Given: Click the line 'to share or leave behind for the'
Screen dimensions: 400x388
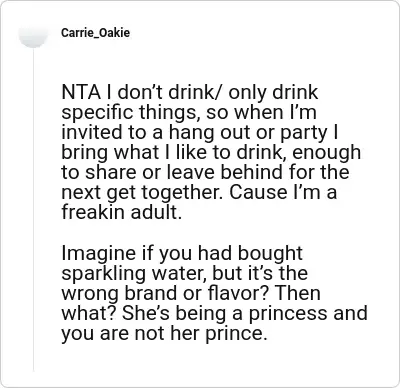Looking at the screenshot, I should (x=205, y=172).
